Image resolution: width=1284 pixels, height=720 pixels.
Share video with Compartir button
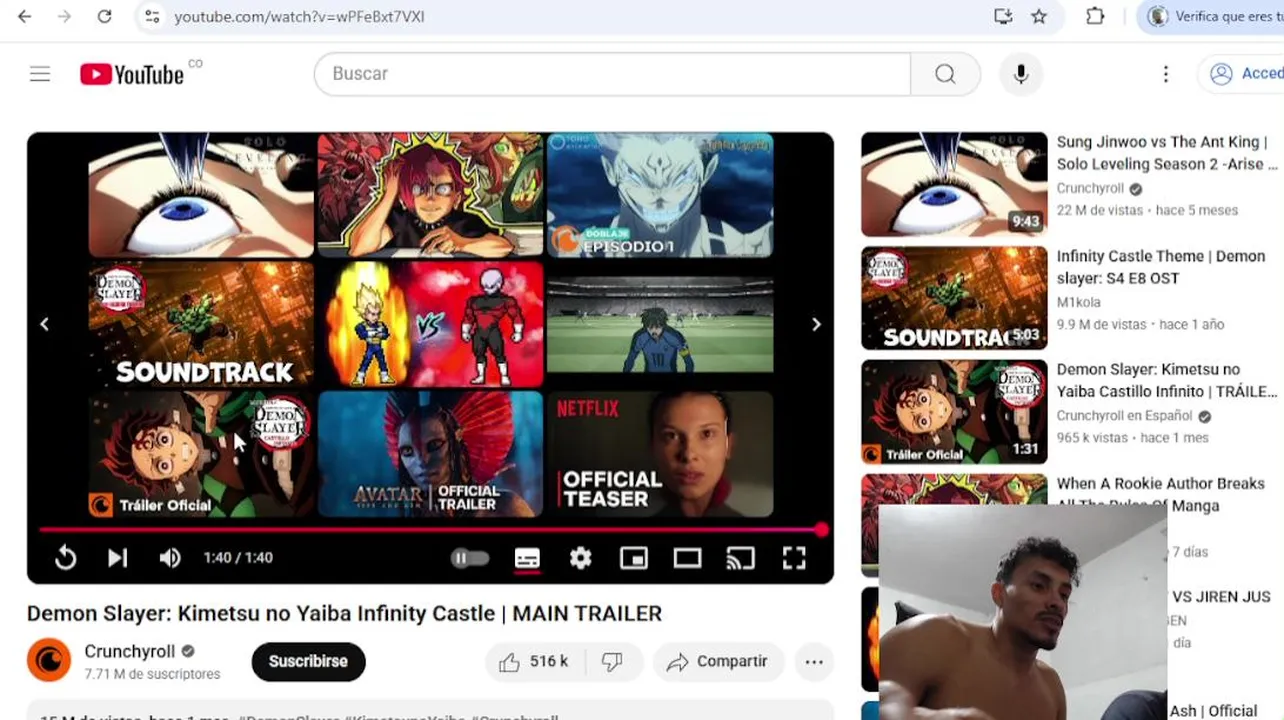pyautogui.click(x=718, y=661)
